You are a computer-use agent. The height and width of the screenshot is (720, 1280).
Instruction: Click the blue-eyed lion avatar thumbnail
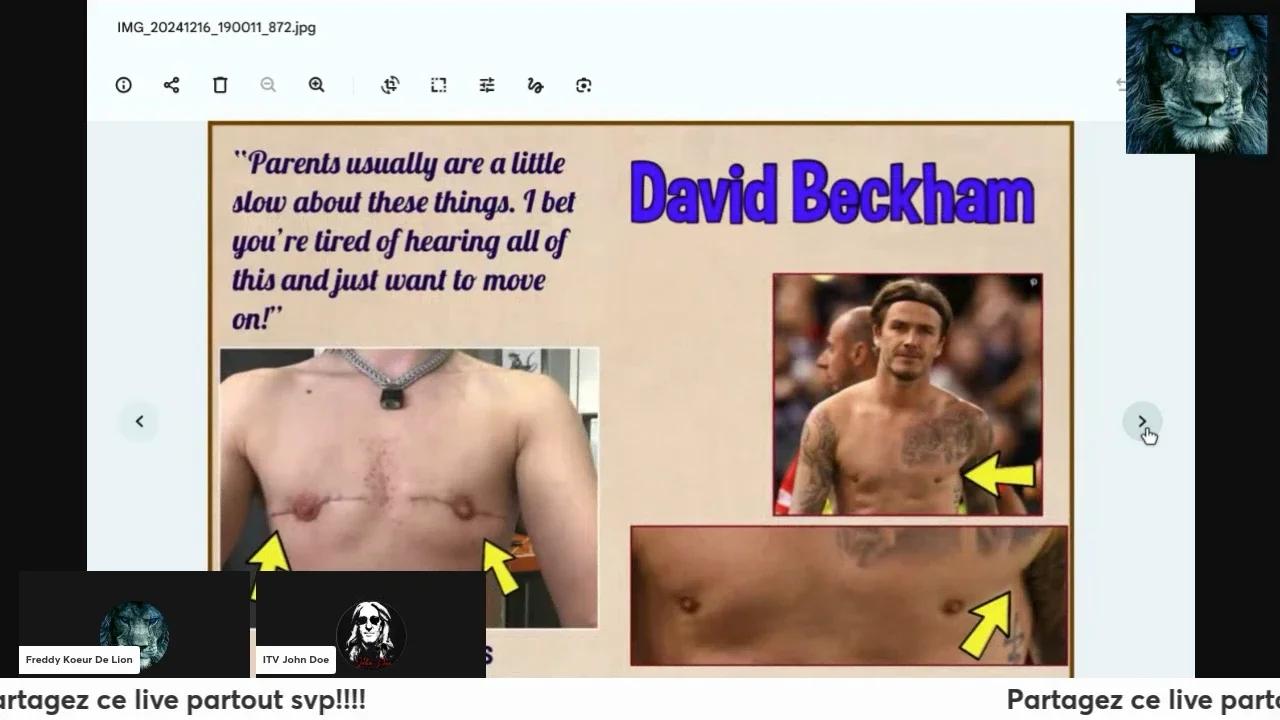1196,83
